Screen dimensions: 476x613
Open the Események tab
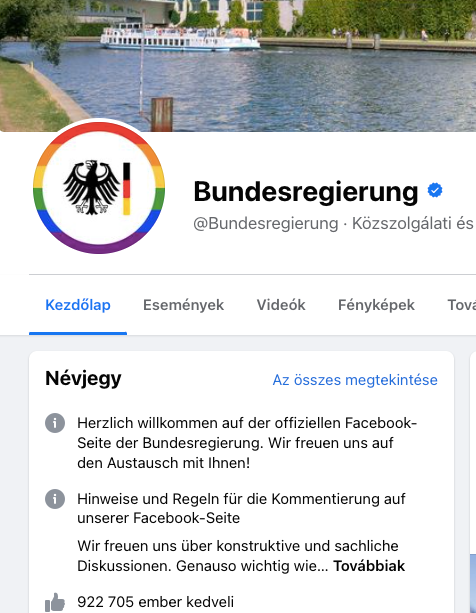[x=183, y=305]
